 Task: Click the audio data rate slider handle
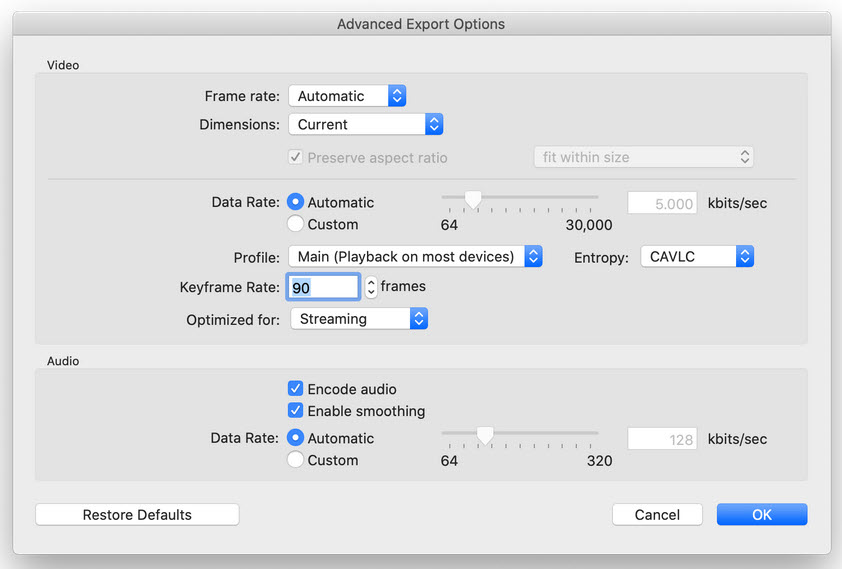point(485,436)
